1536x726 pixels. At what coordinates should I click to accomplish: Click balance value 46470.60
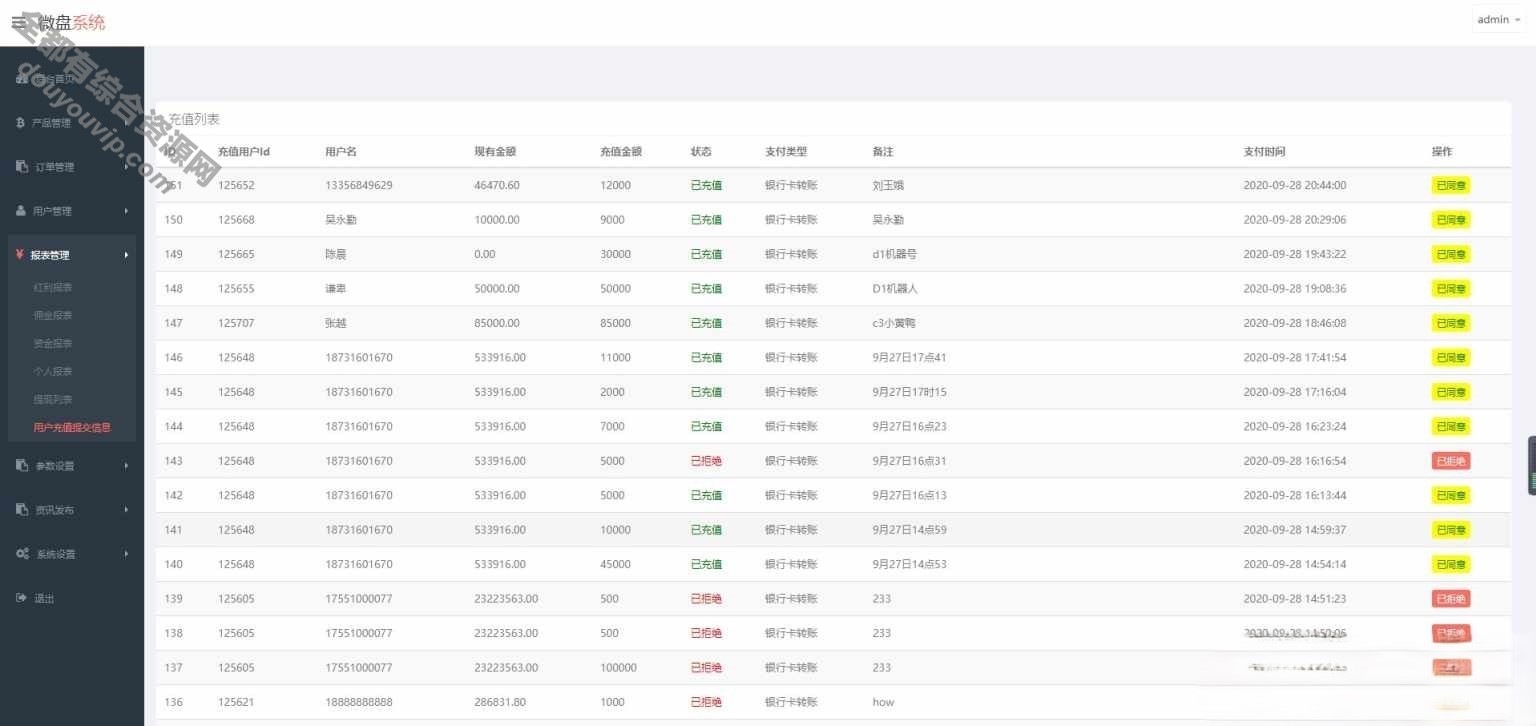pyautogui.click(x=497, y=185)
